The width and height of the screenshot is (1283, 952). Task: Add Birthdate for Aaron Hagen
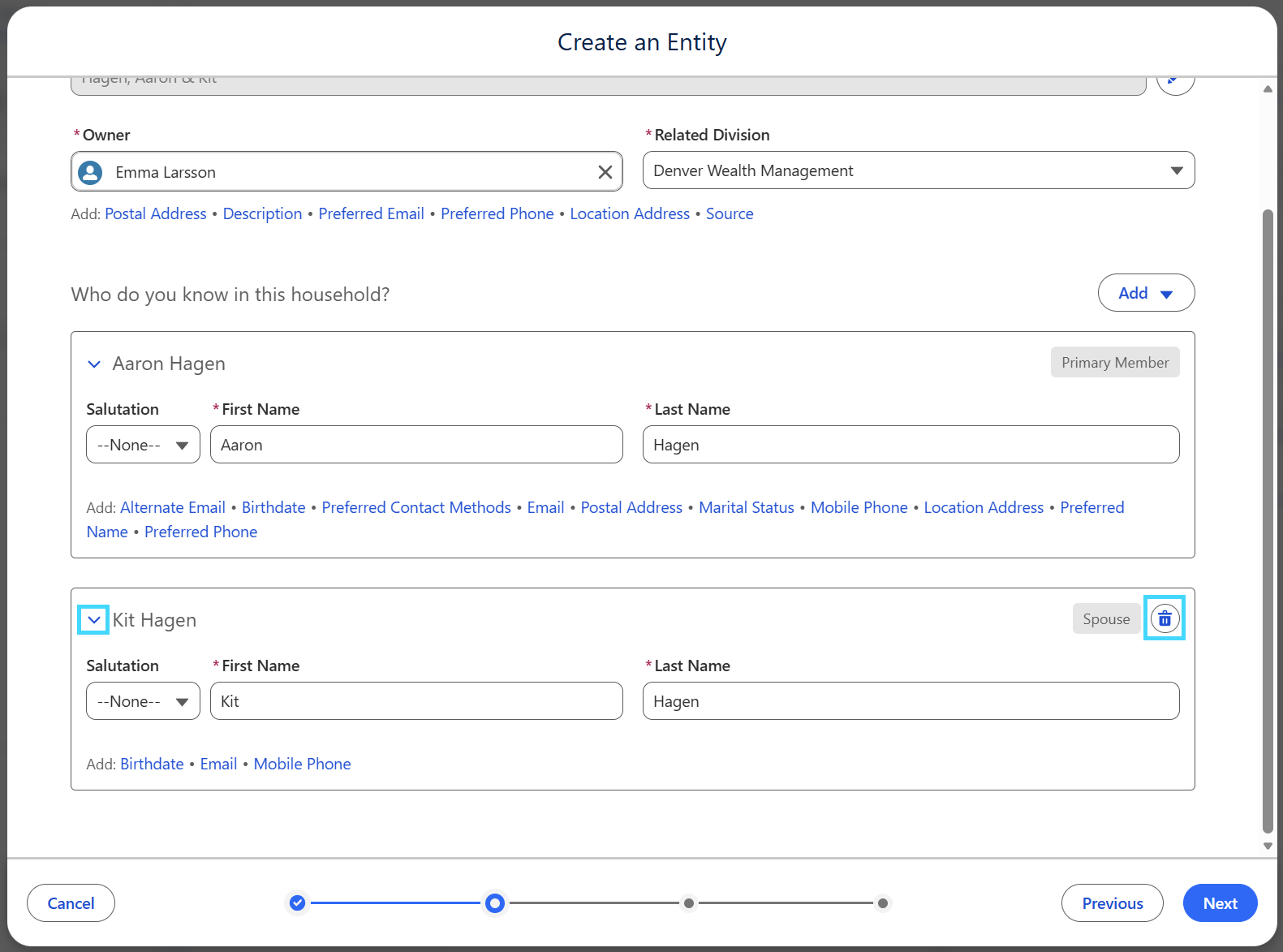point(273,507)
